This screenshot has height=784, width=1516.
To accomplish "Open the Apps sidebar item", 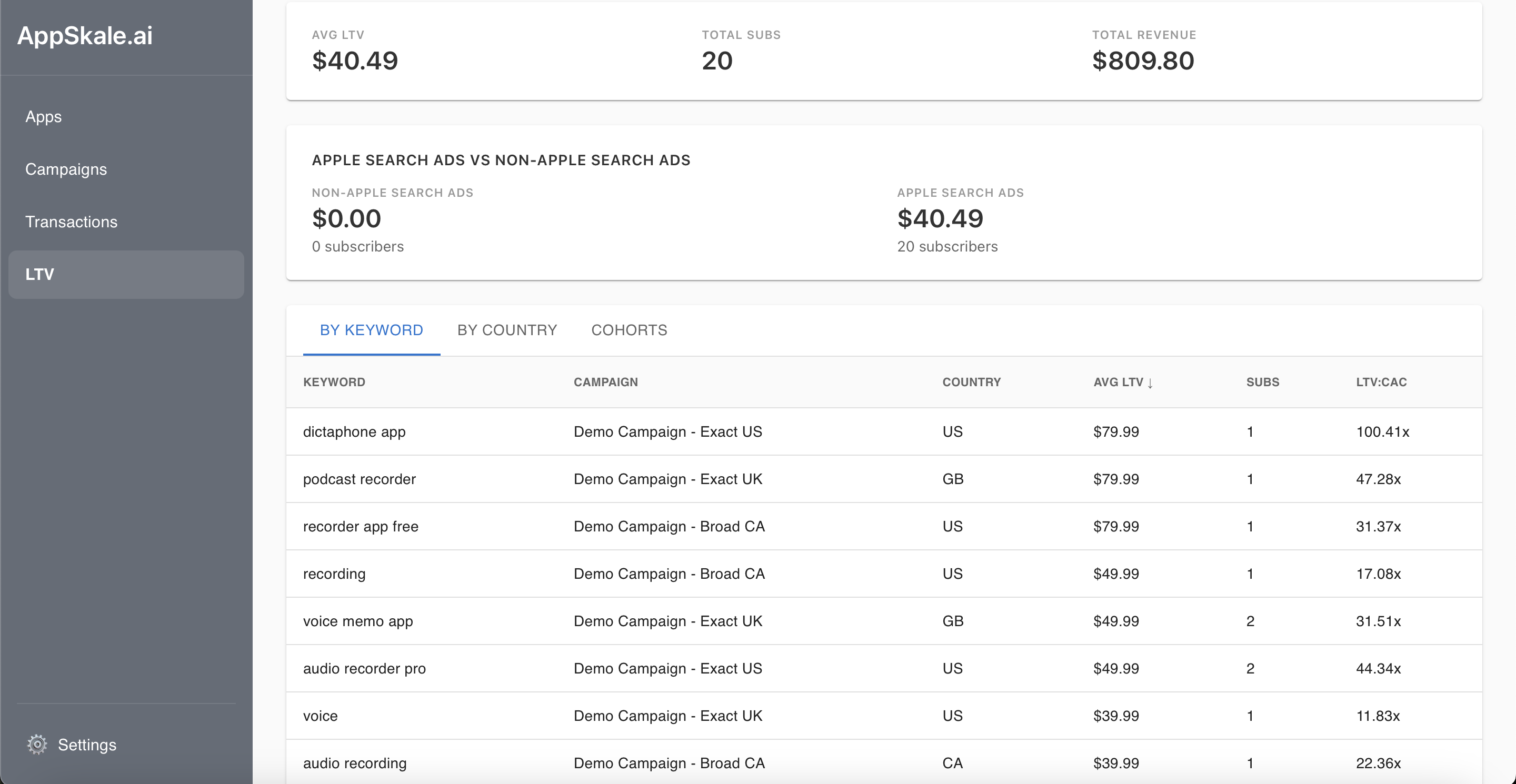I will 44,116.
